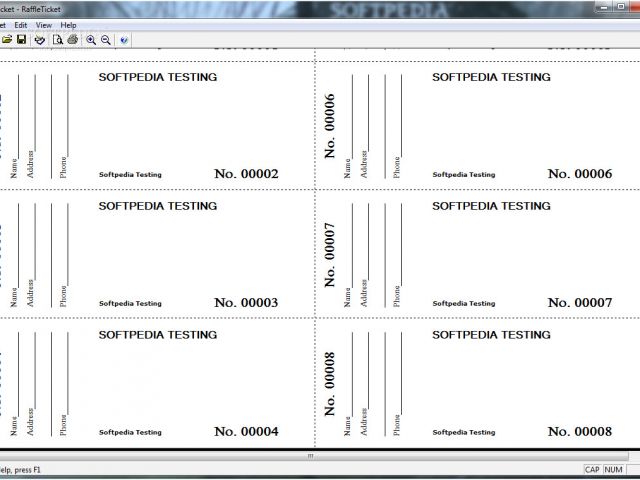The image size is (640, 480).
Task: Click 'SOFTPEDIA TESTING' heading on ticket 00002
Action: coord(158,77)
